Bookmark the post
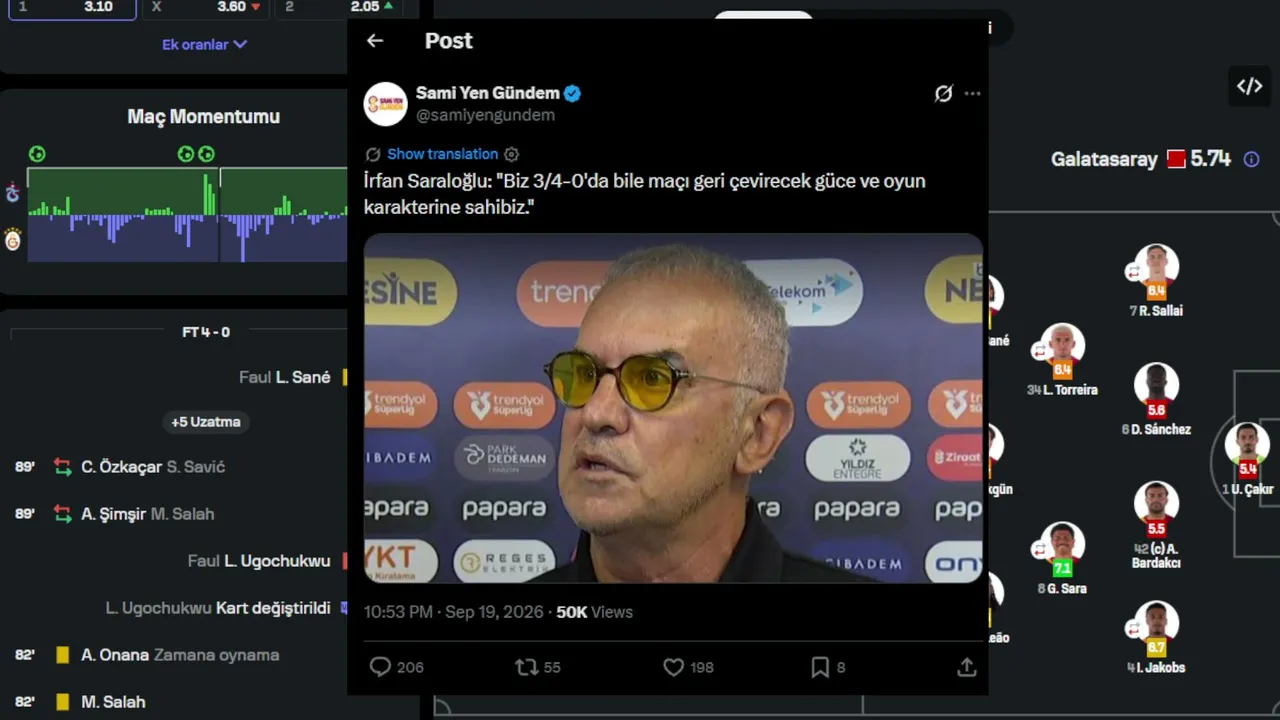 (x=820, y=667)
